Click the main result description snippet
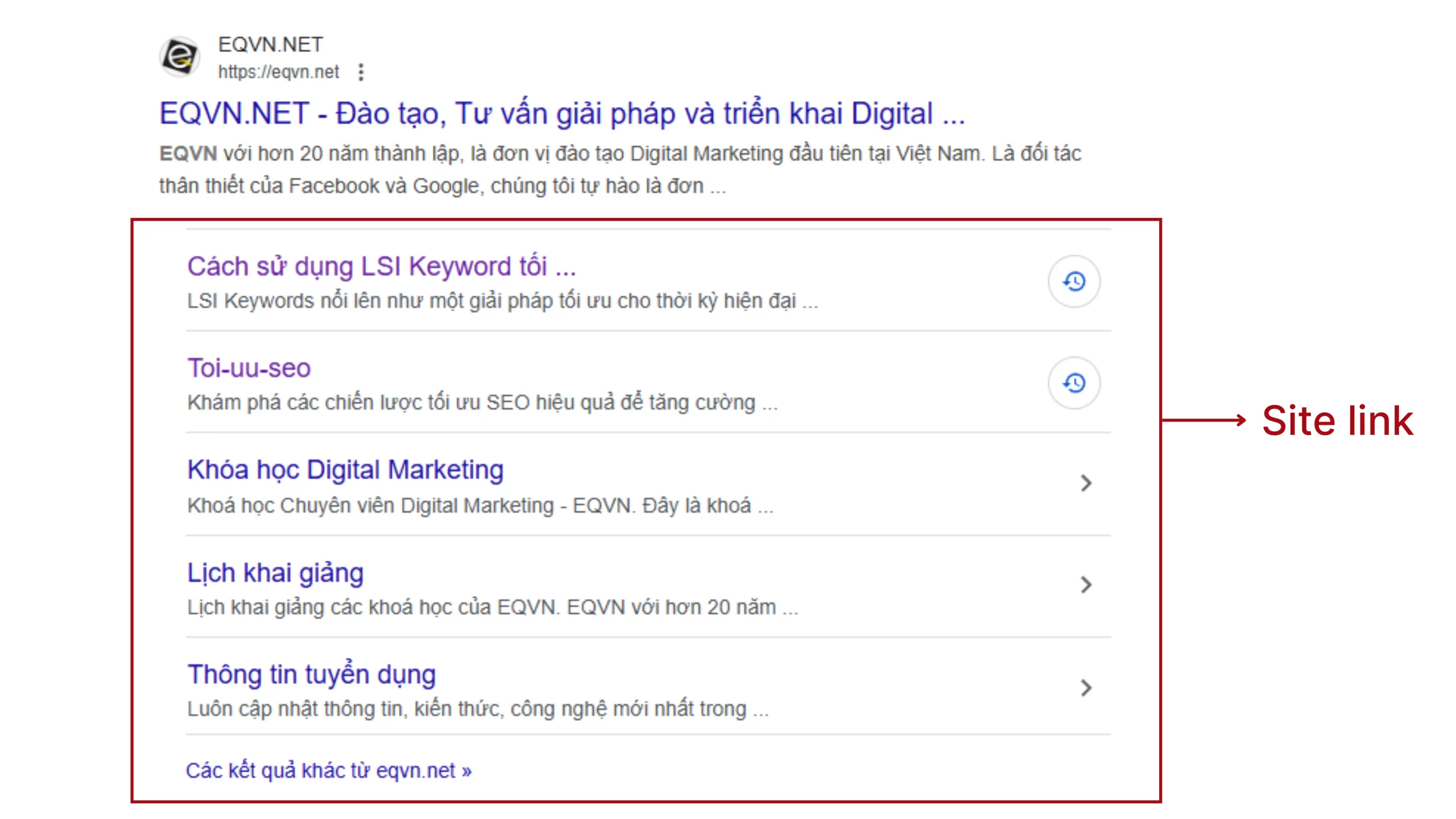 (619, 169)
